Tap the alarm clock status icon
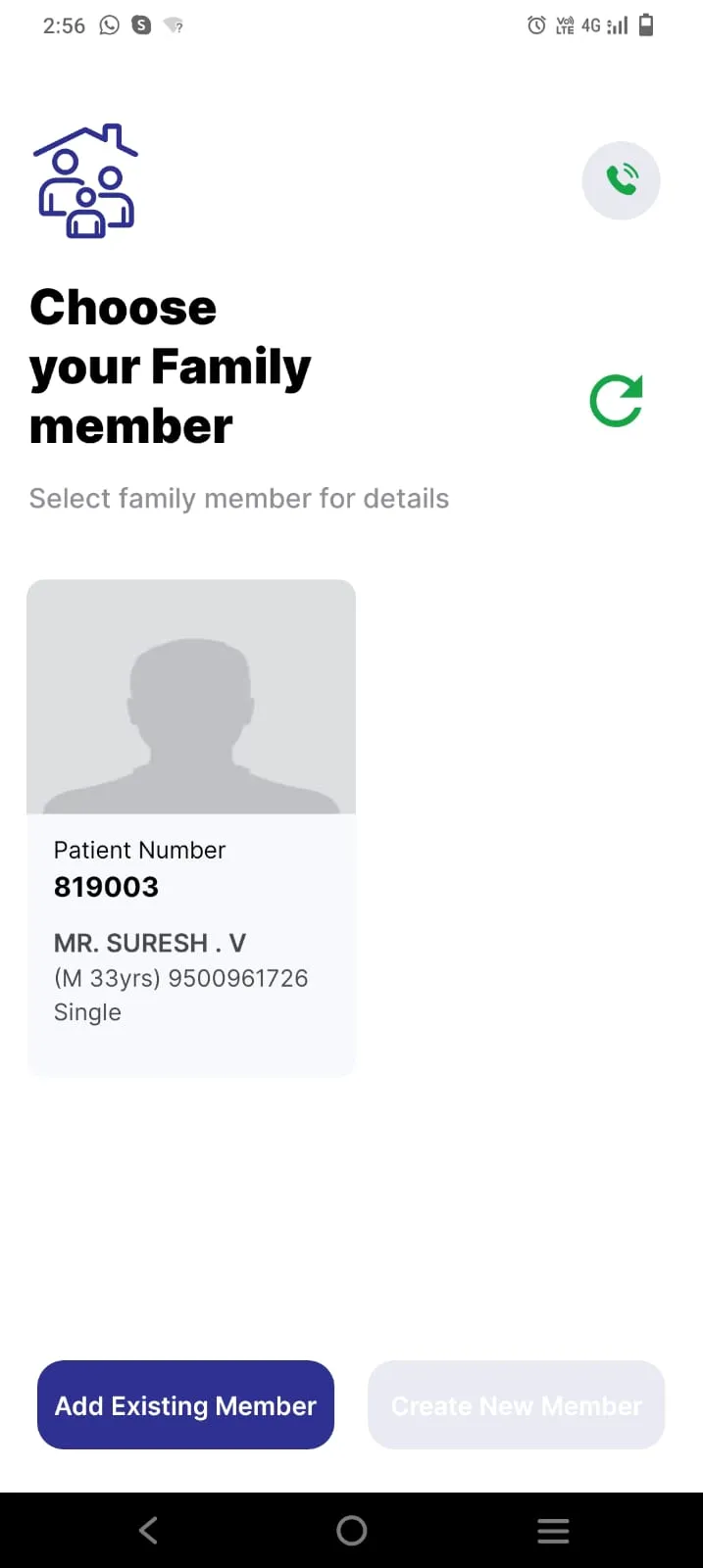This screenshot has width=703, height=1568. 536,25
